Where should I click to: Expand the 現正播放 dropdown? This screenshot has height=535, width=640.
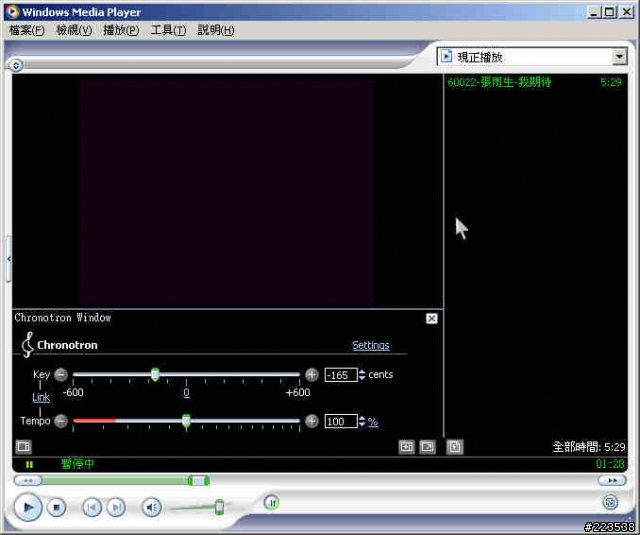click(619, 57)
